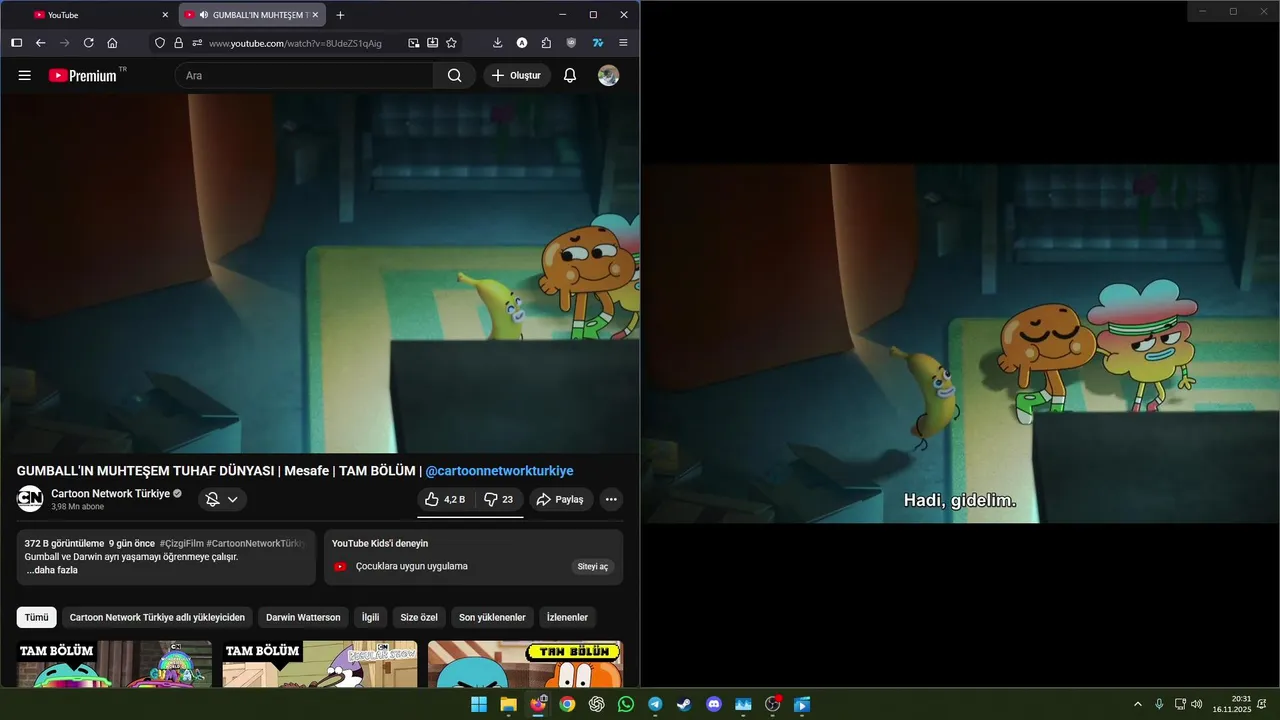
Task: Bookmark this page with the star
Action: click(x=451, y=43)
